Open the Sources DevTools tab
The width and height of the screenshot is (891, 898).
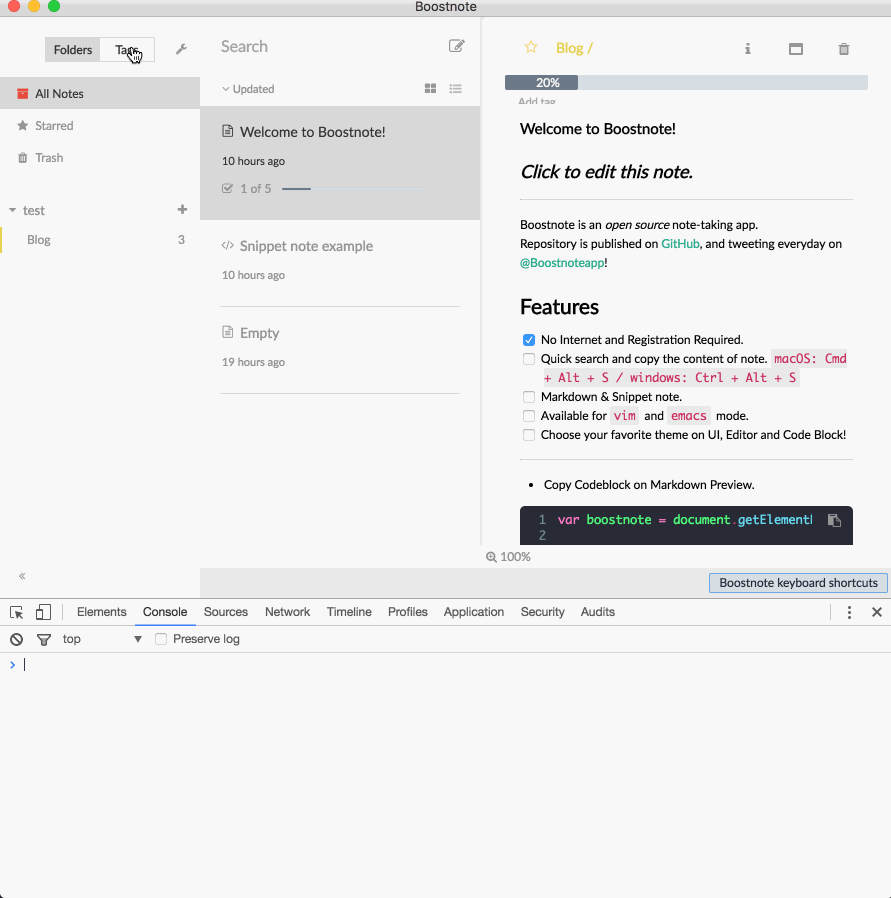pyautogui.click(x=226, y=612)
